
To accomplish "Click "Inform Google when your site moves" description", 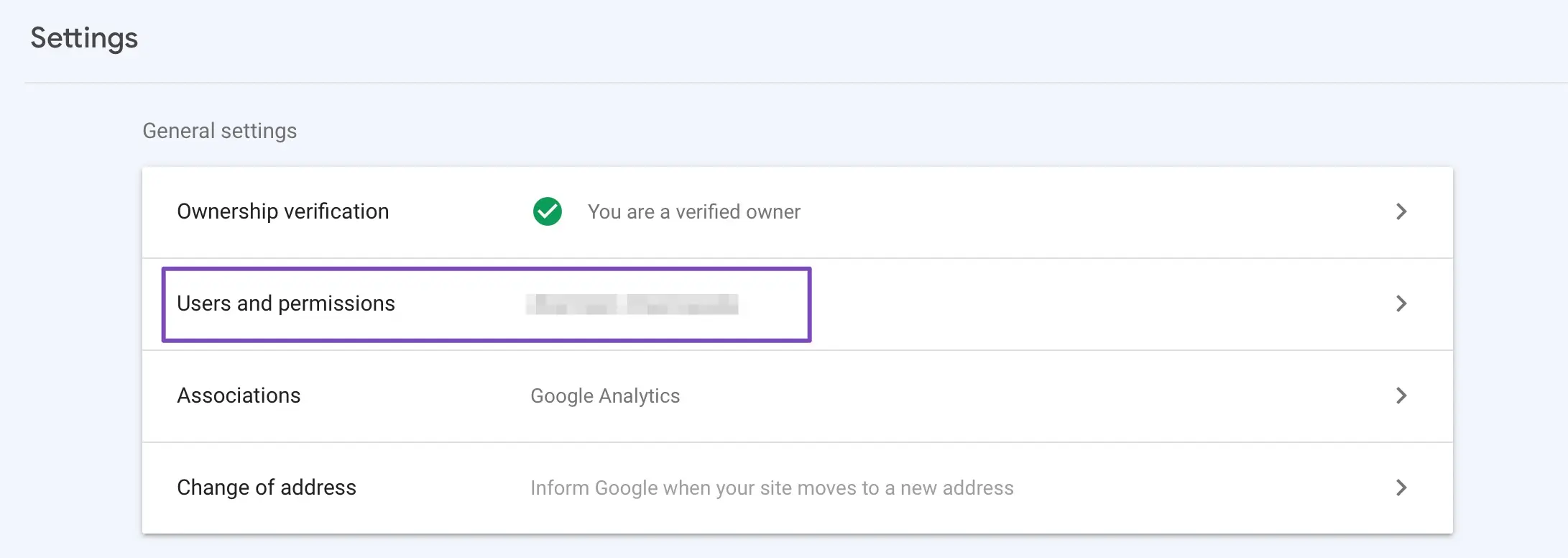I will 771,488.
